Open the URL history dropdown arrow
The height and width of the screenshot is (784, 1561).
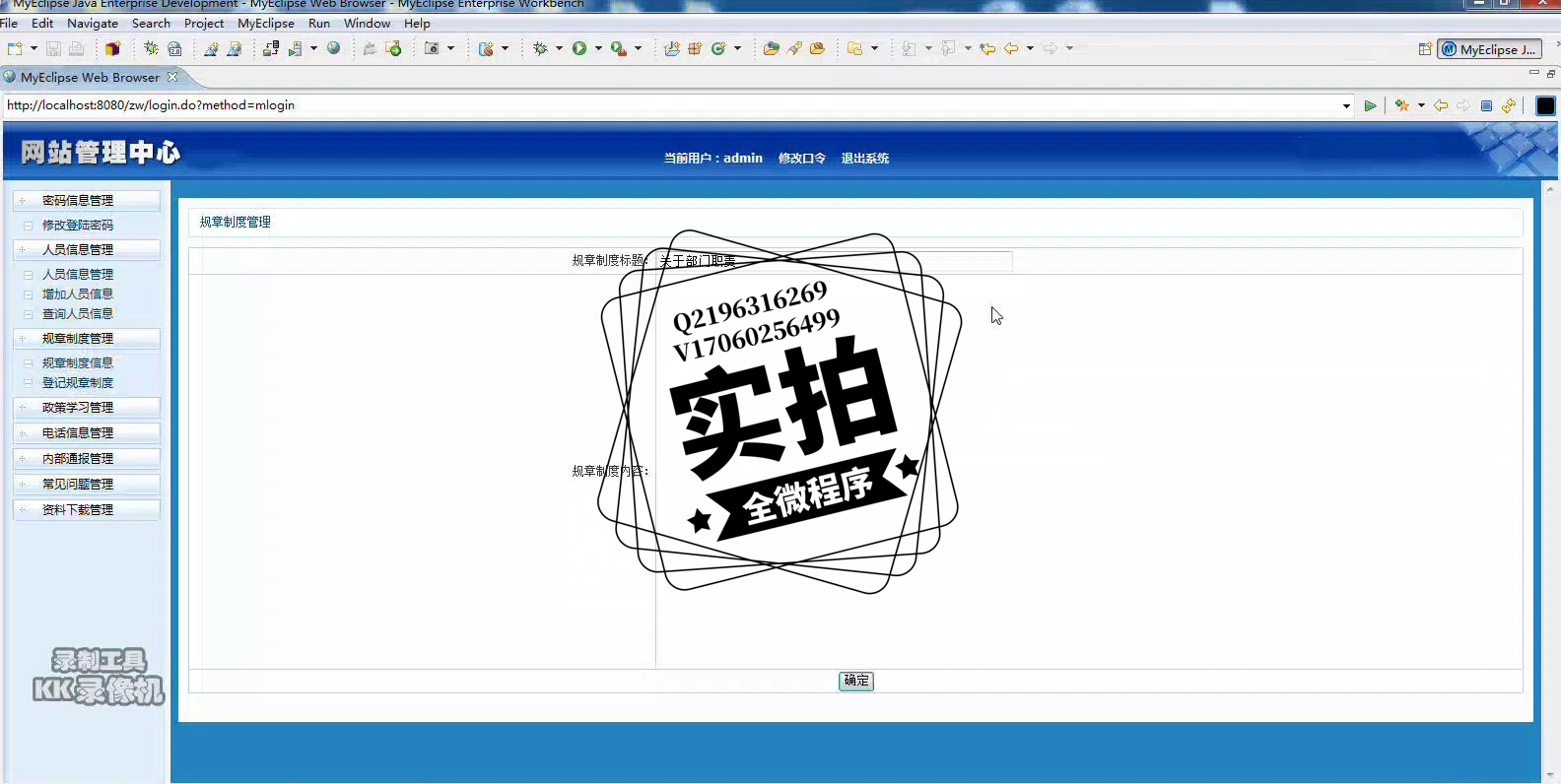(x=1346, y=105)
